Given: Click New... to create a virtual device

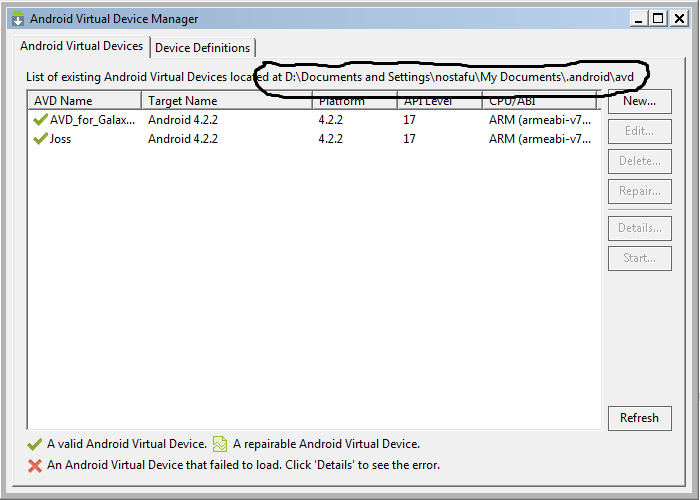Looking at the screenshot, I should click(639, 101).
